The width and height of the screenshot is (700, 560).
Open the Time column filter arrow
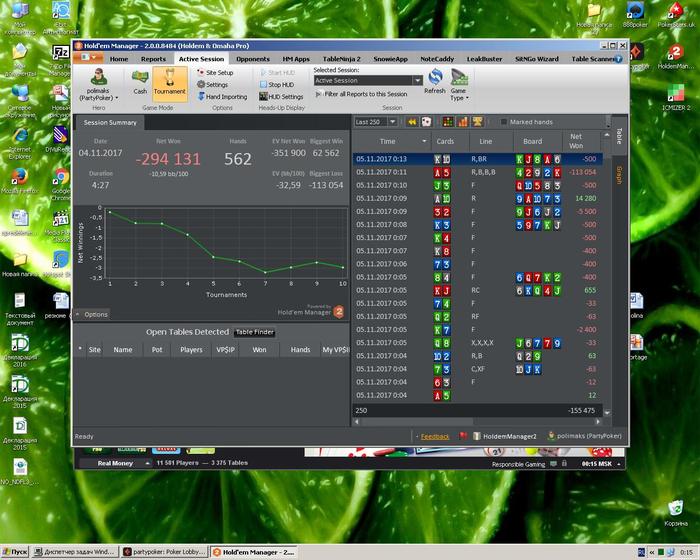424,141
